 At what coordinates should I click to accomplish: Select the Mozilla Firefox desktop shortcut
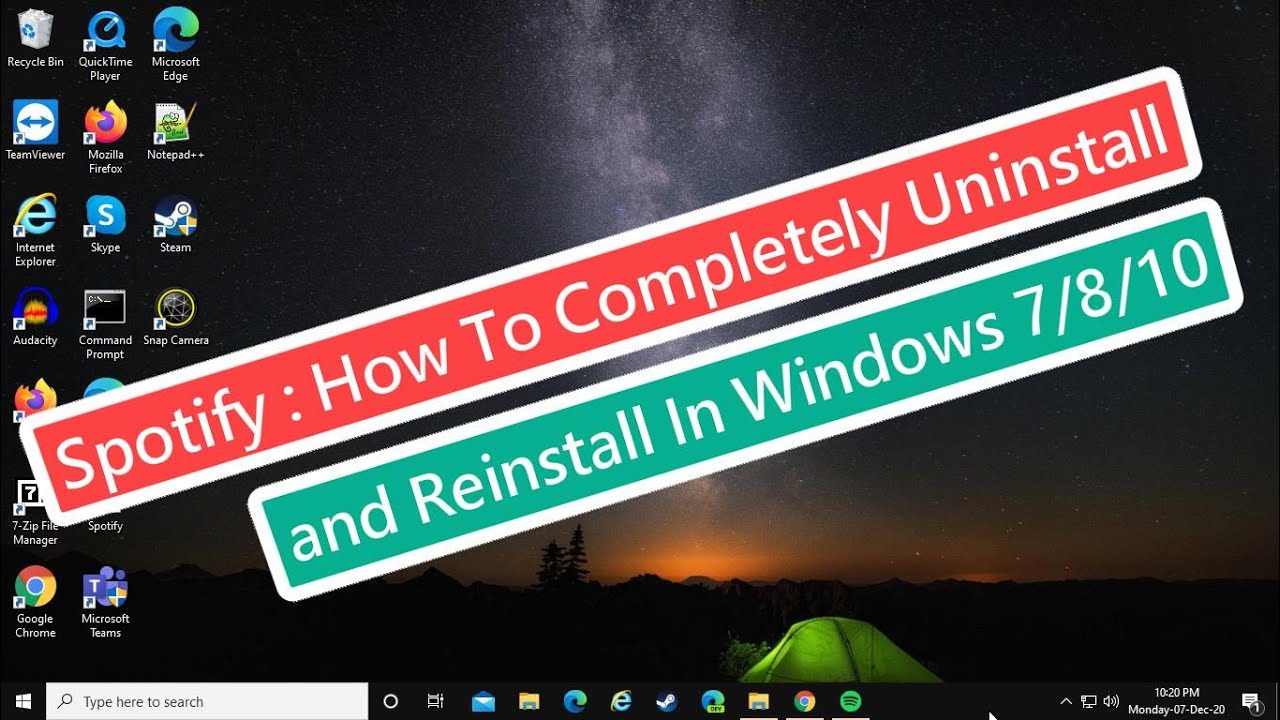tap(105, 138)
